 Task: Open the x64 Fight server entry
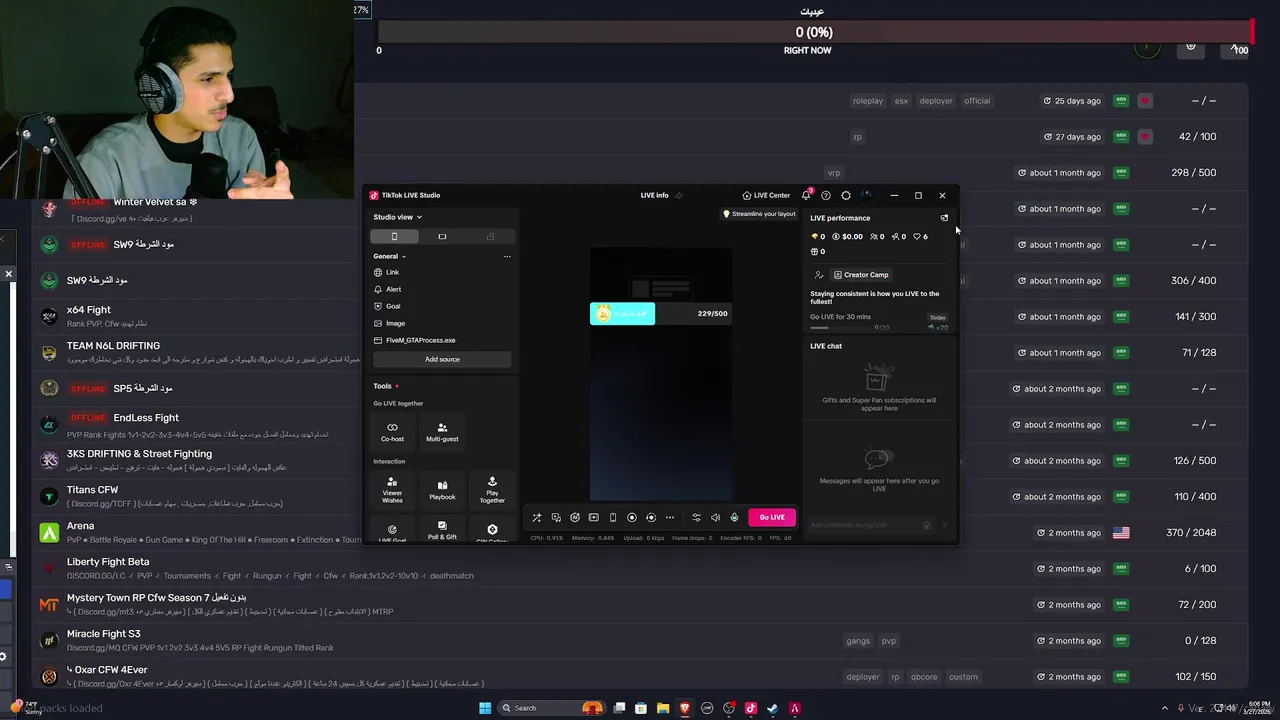pos(640,316)
